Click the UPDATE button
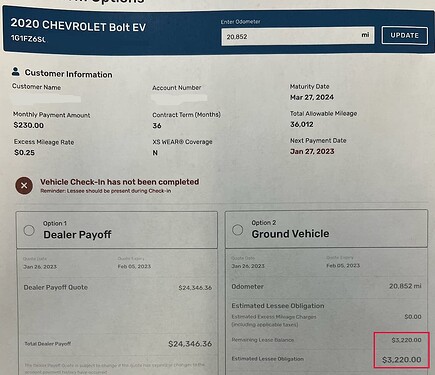The image size is (435, 375). [x=404, y=35]
